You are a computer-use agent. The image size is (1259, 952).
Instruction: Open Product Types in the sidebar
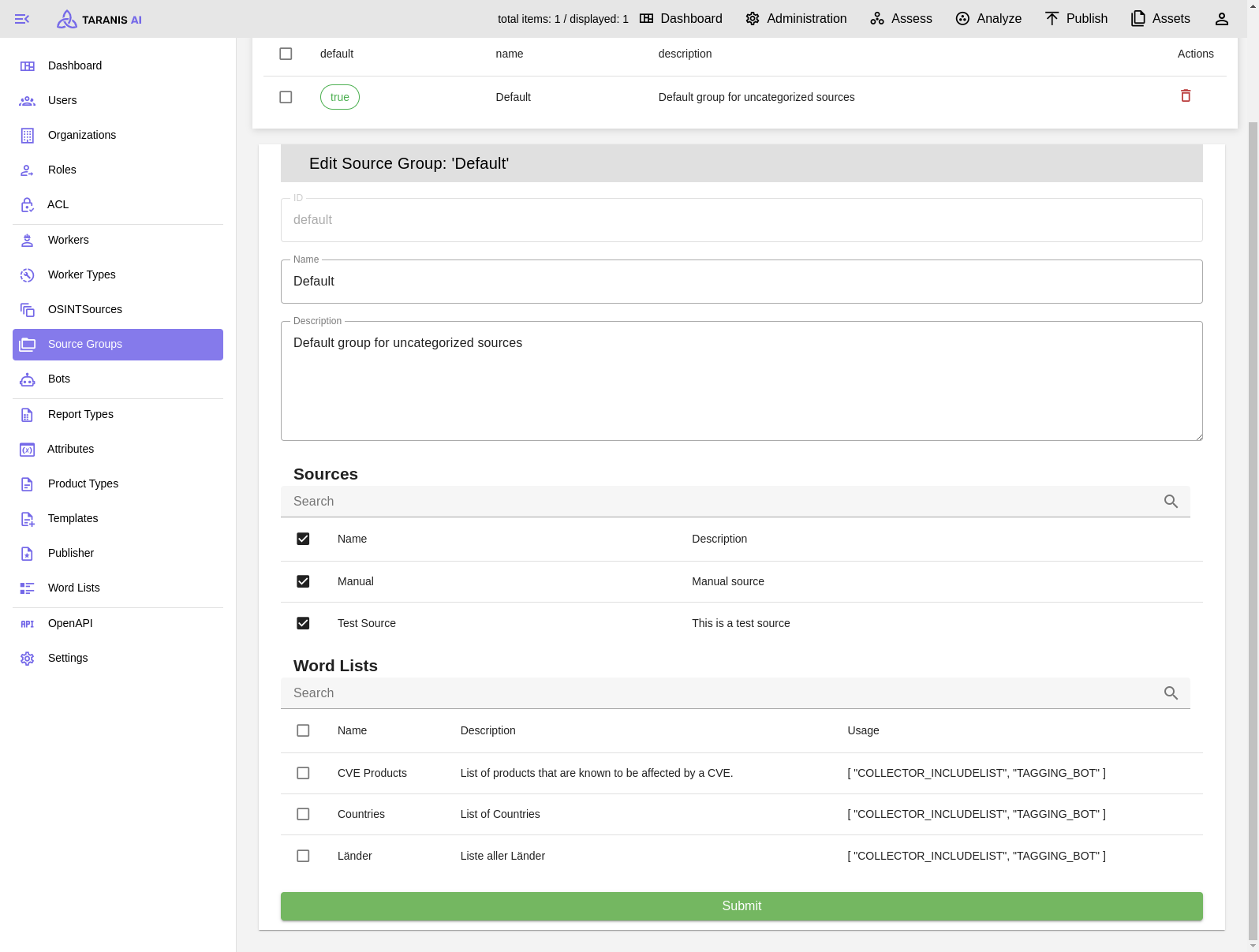tap(118, 483)
